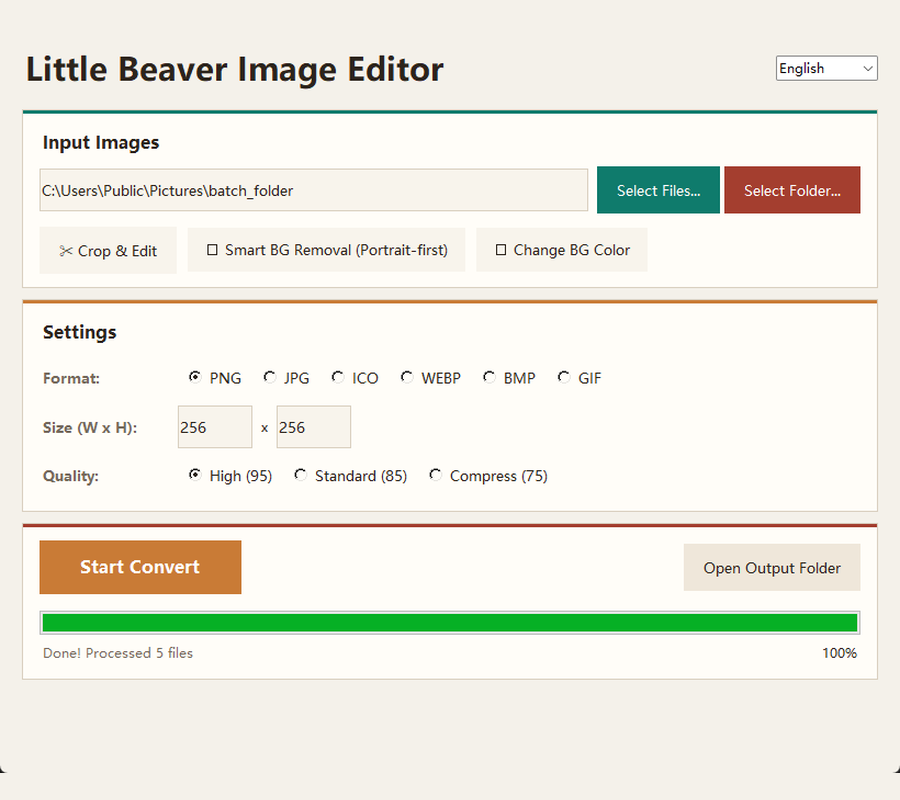Select WEBP format radio button
The image size is (900, 800).
pyautogui.click(x=407, y=377)
